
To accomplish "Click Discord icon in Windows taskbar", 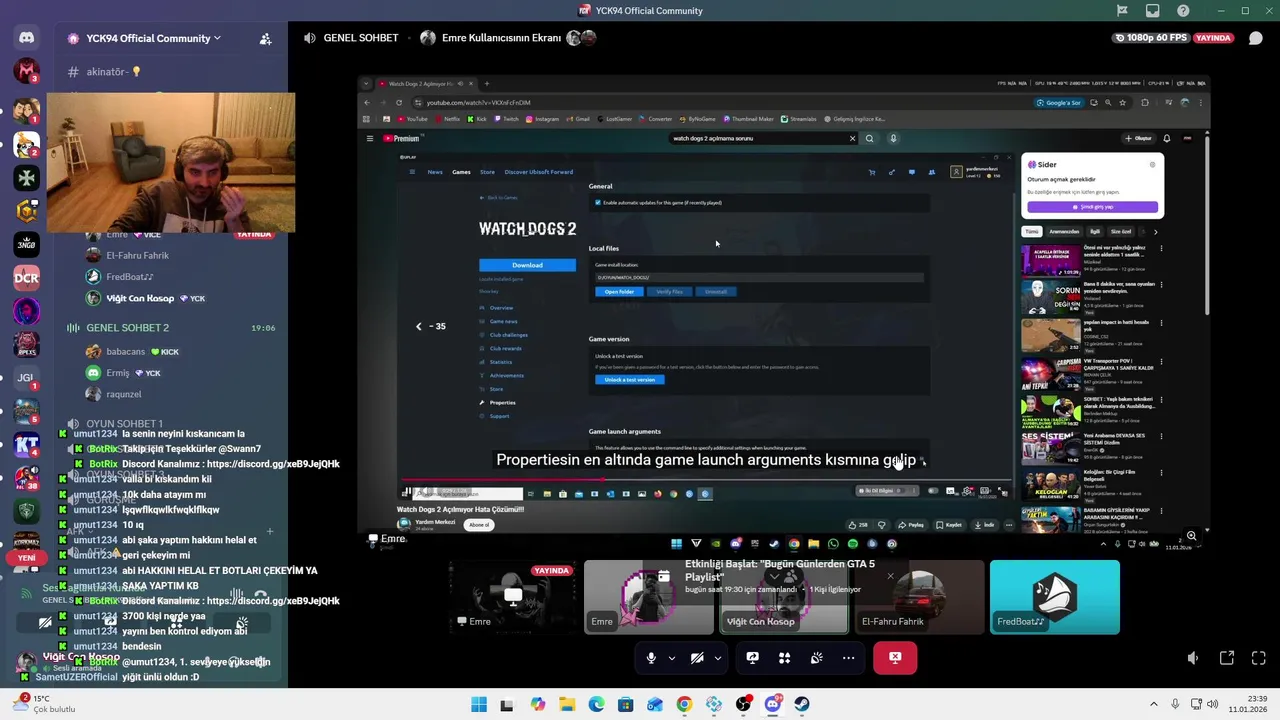I will 772,704.
